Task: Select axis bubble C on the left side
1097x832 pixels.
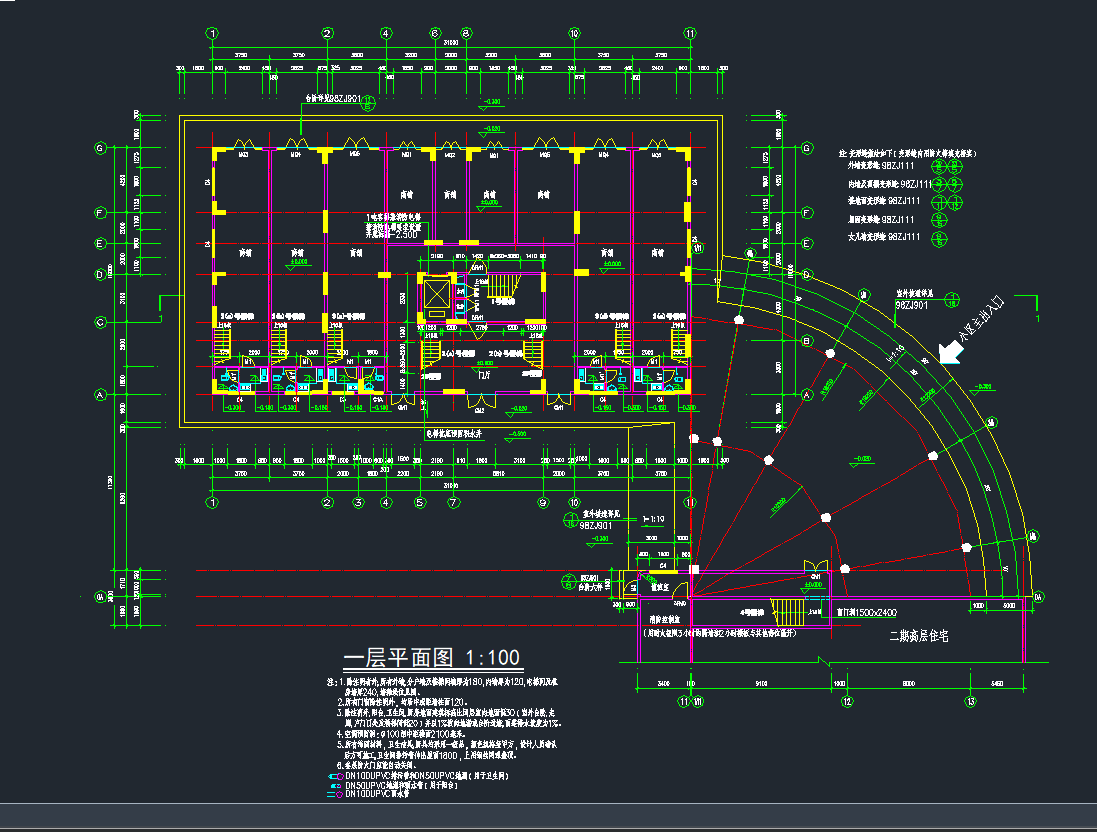Action: point(100,322)
